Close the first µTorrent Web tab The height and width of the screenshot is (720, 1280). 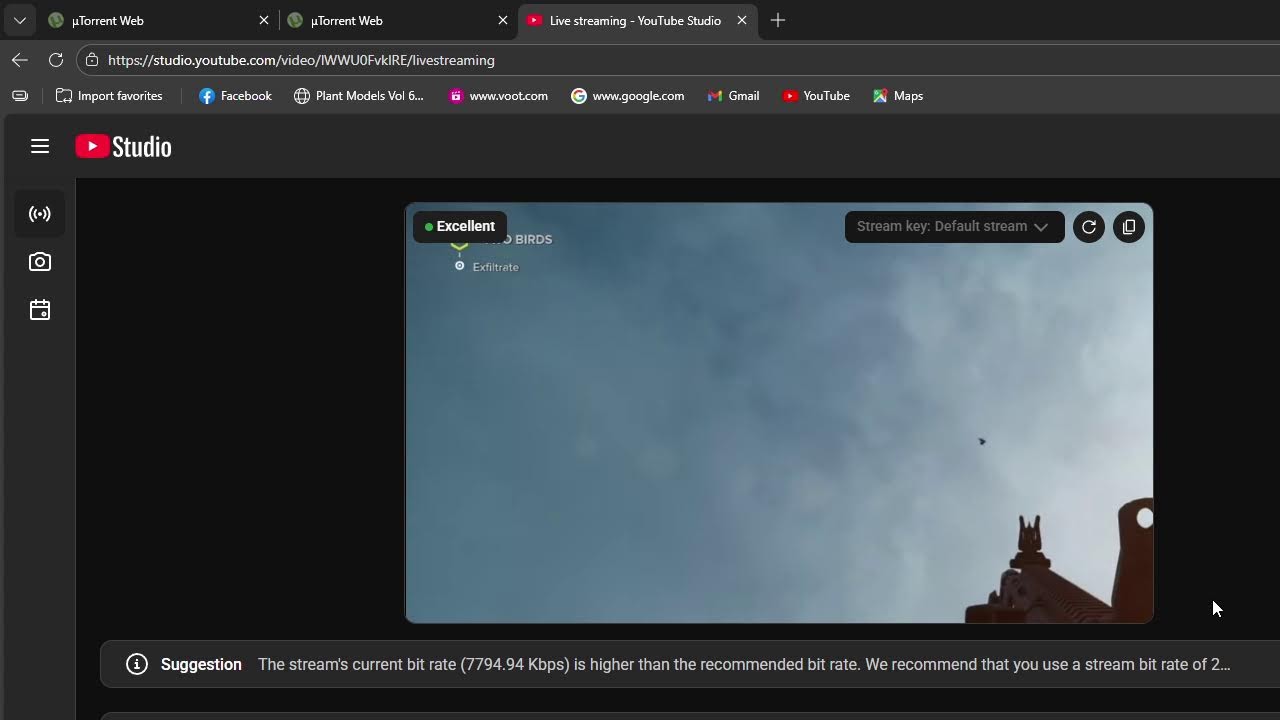pos(264,20)
